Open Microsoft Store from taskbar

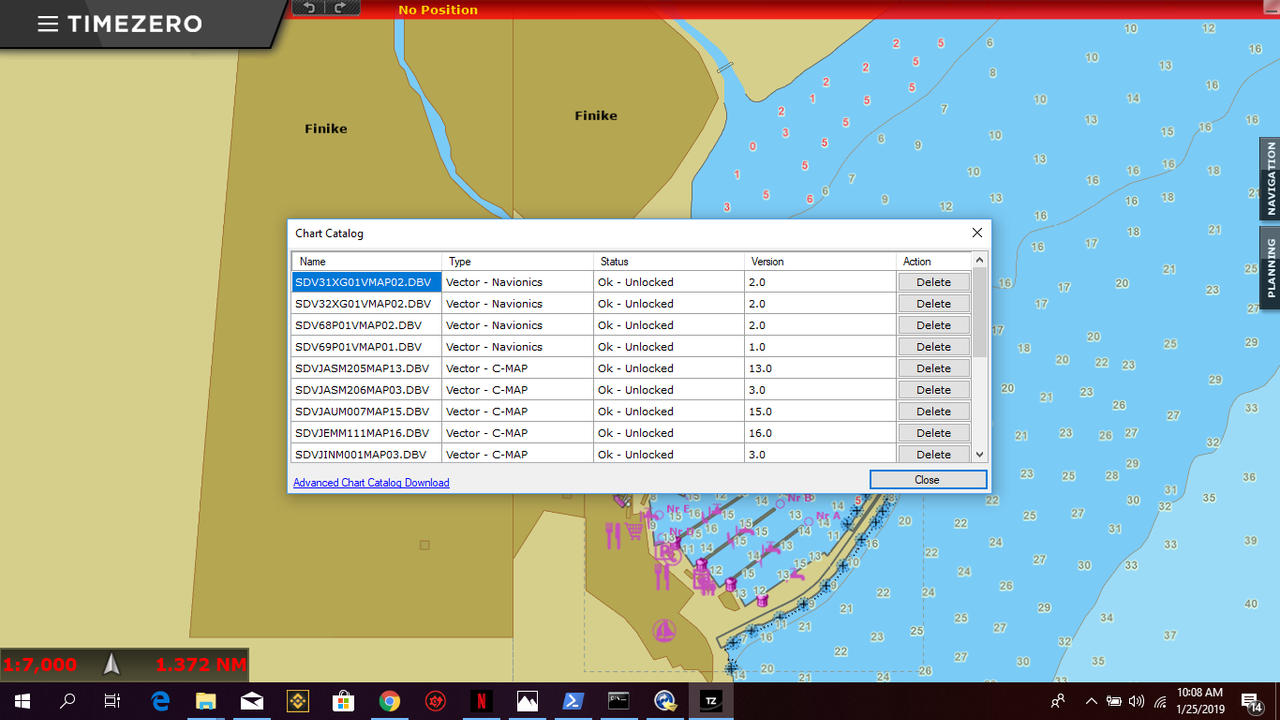coord(343,701)
